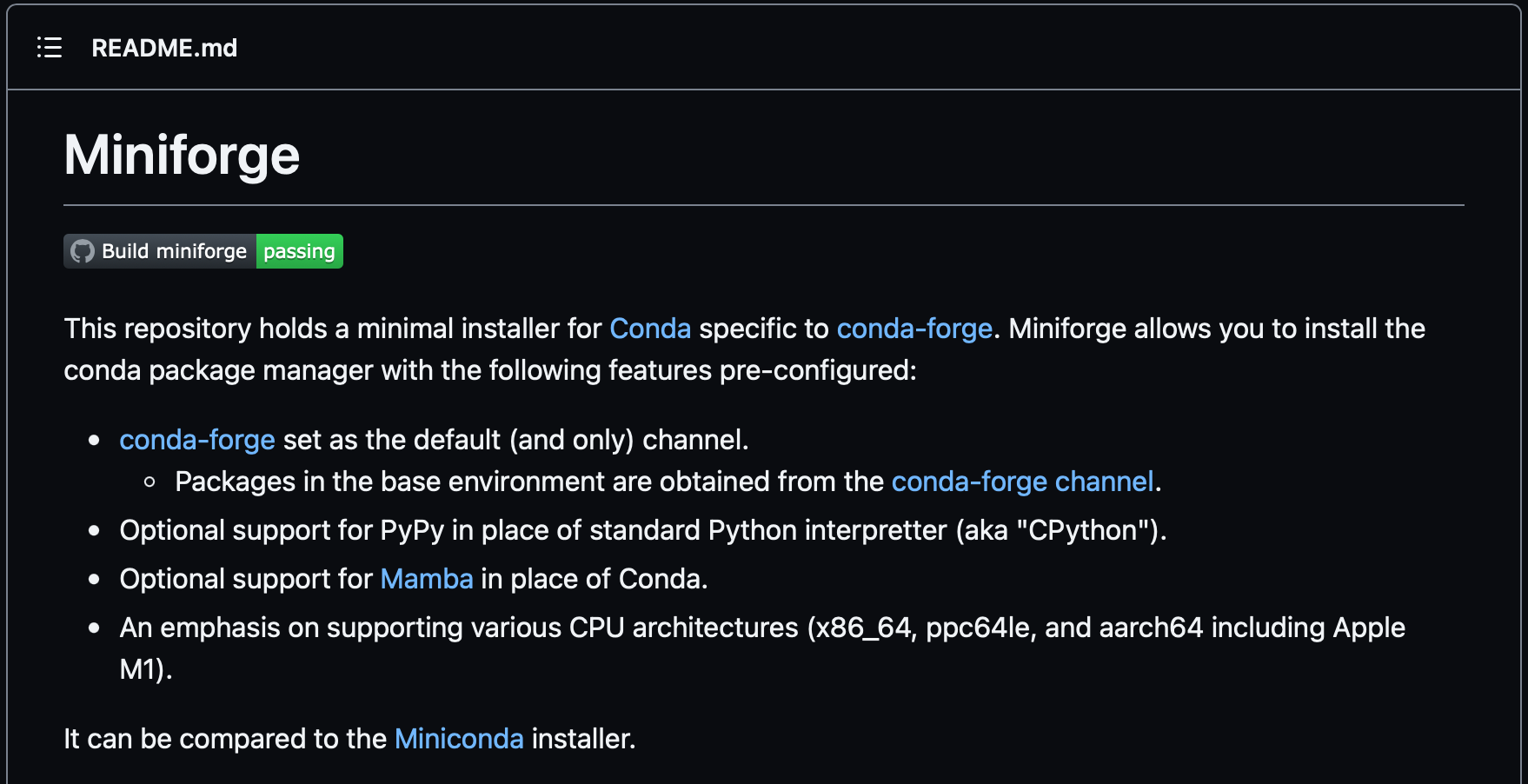Open the README outline icon
The width and height of the screenshot is (1528, 784).
coord(50,48)
